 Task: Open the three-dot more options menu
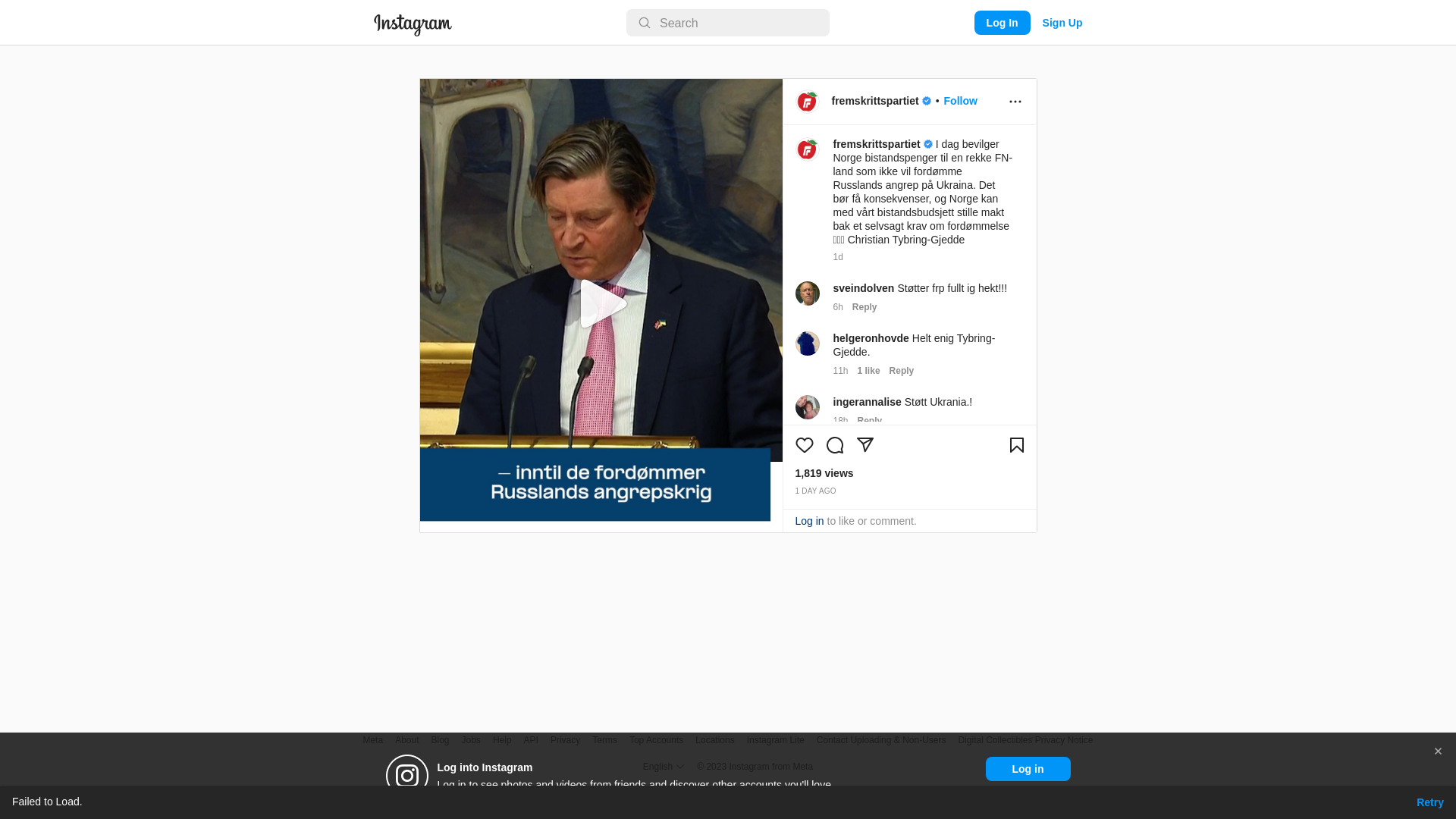point(1015,102)
